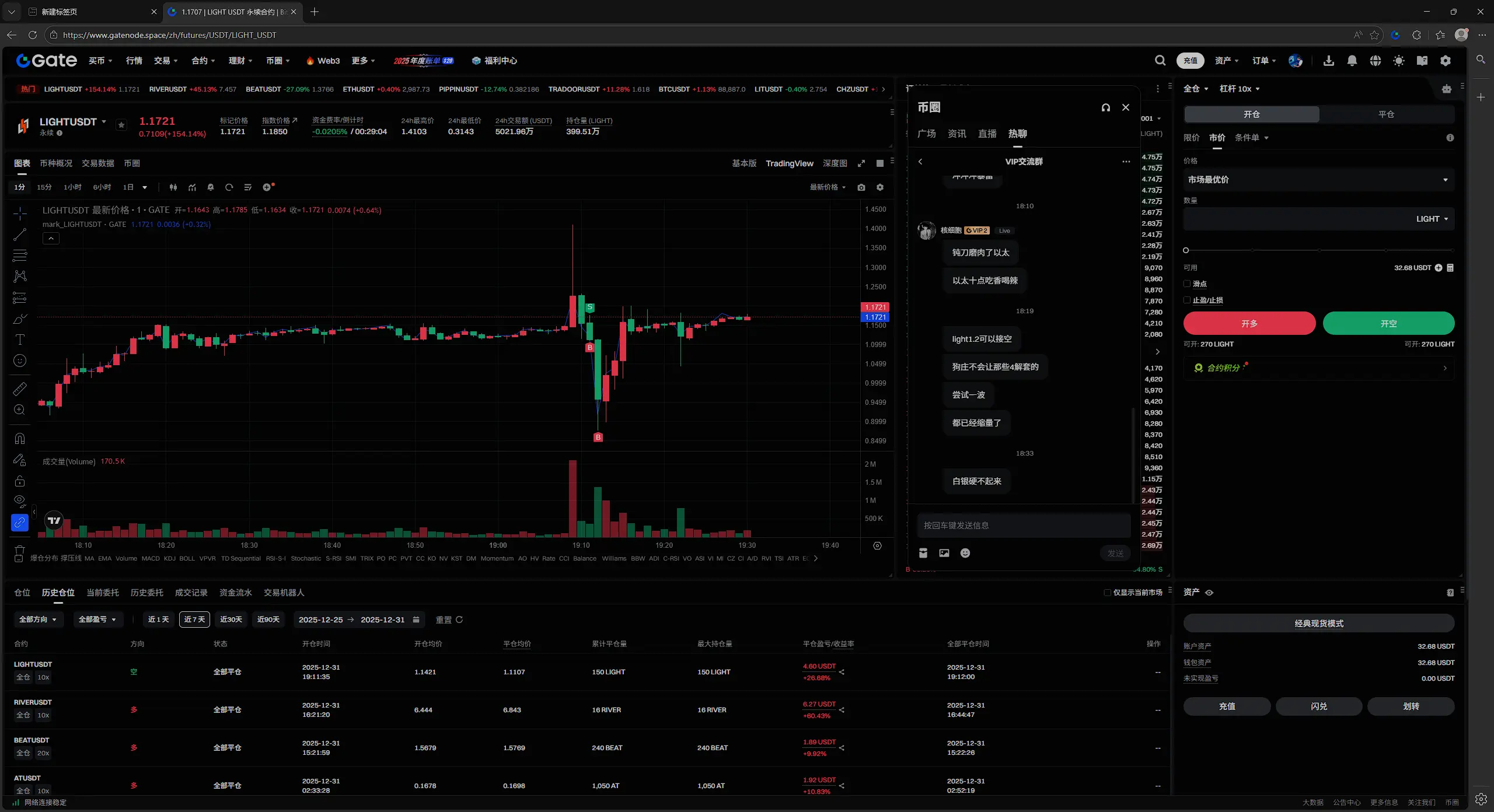
Task: Select the text annotation tool
Action: coord(19,340)
